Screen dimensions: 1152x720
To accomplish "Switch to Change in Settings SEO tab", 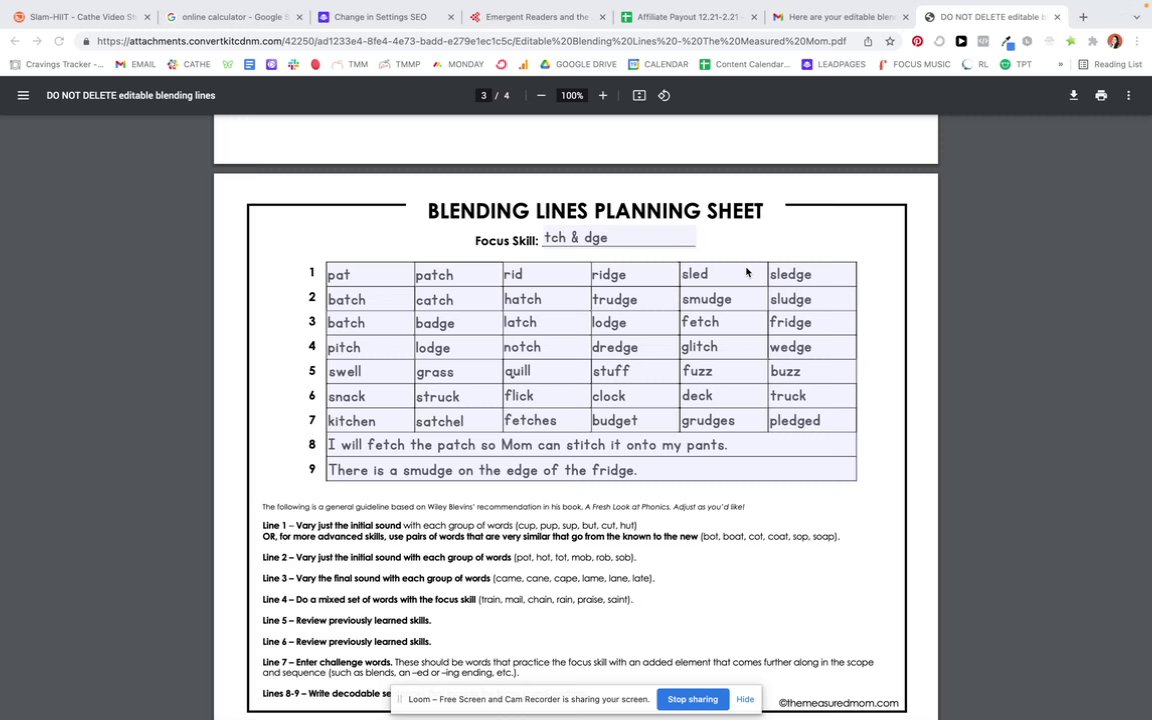I will coord(385,17).
